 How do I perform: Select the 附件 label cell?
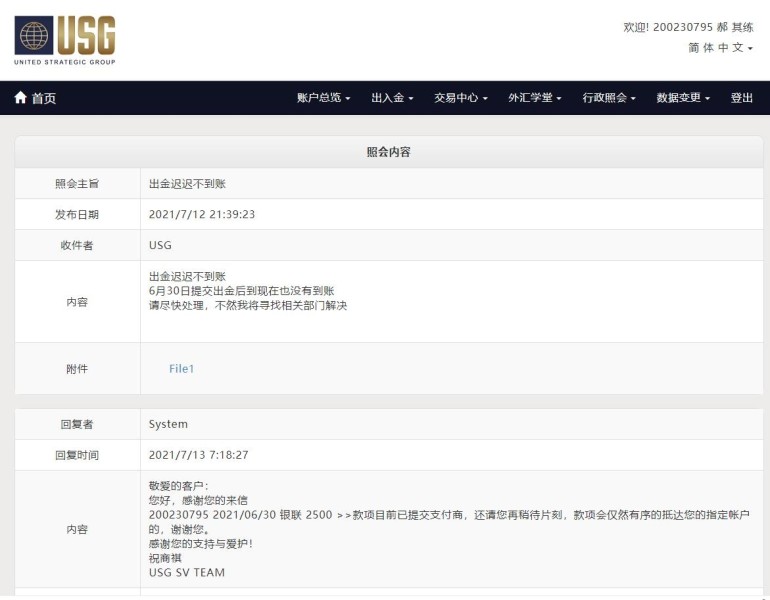click(77, 369)
